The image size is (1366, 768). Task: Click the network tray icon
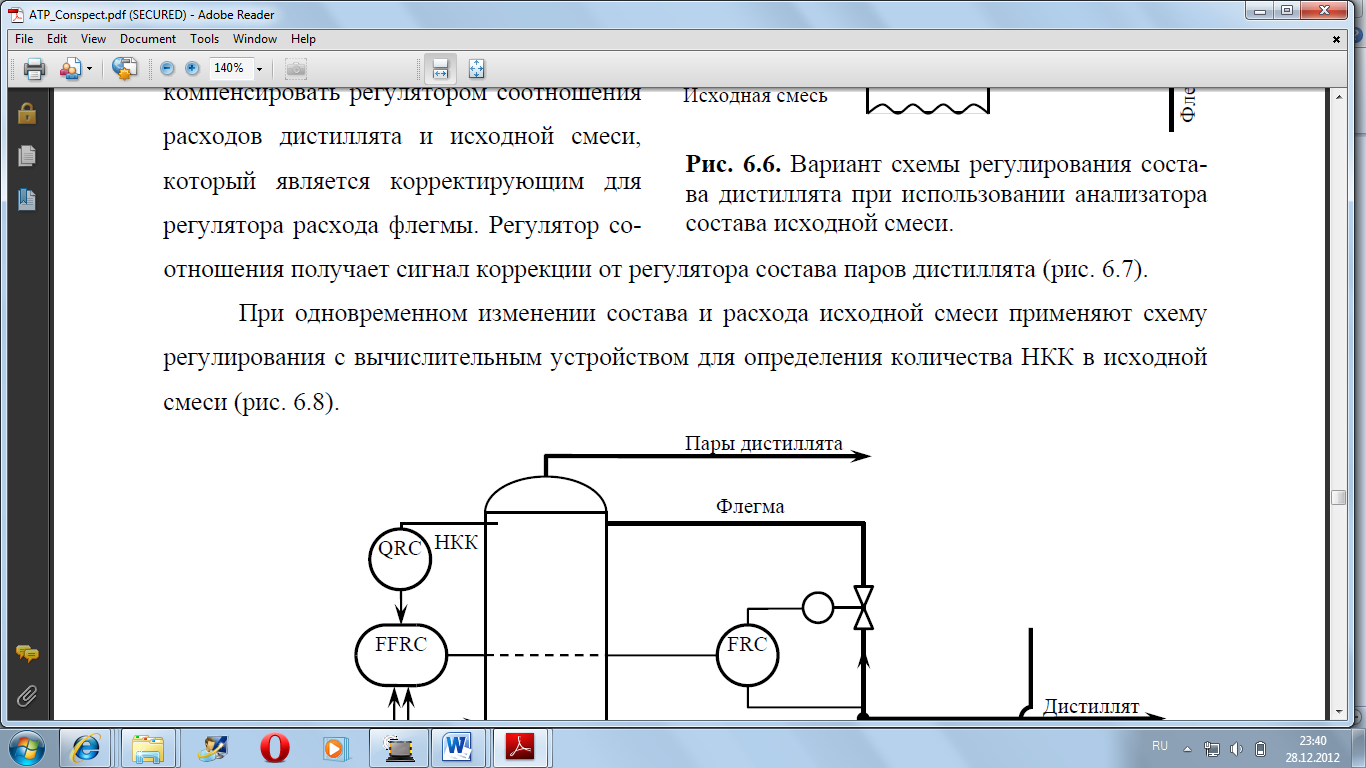pos(1212,747)
